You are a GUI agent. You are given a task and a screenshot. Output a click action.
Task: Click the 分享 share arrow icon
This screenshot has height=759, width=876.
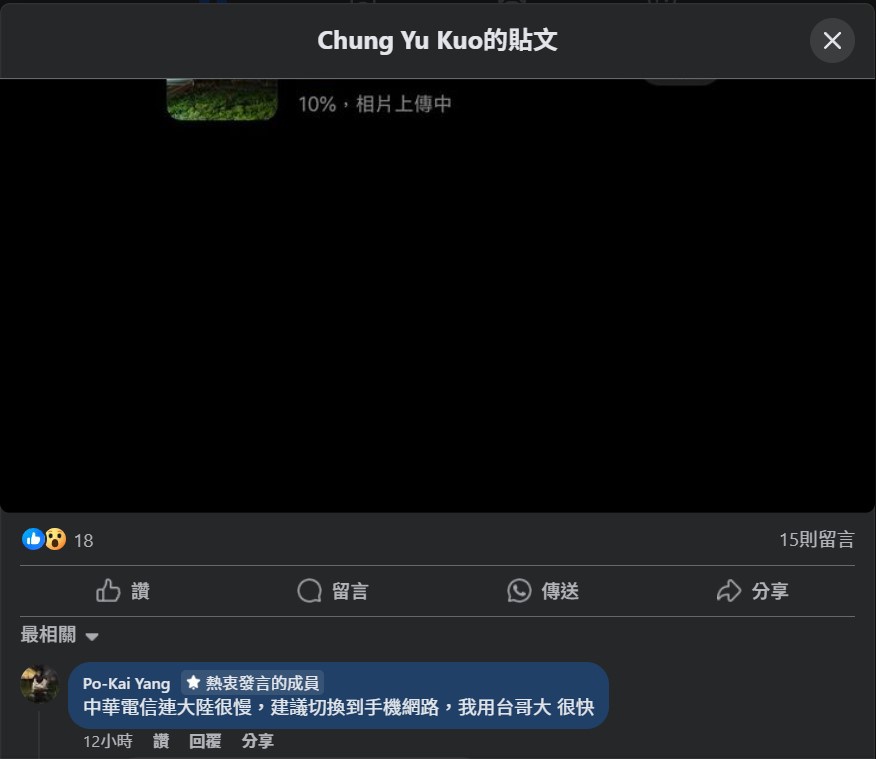pos(729,590)
